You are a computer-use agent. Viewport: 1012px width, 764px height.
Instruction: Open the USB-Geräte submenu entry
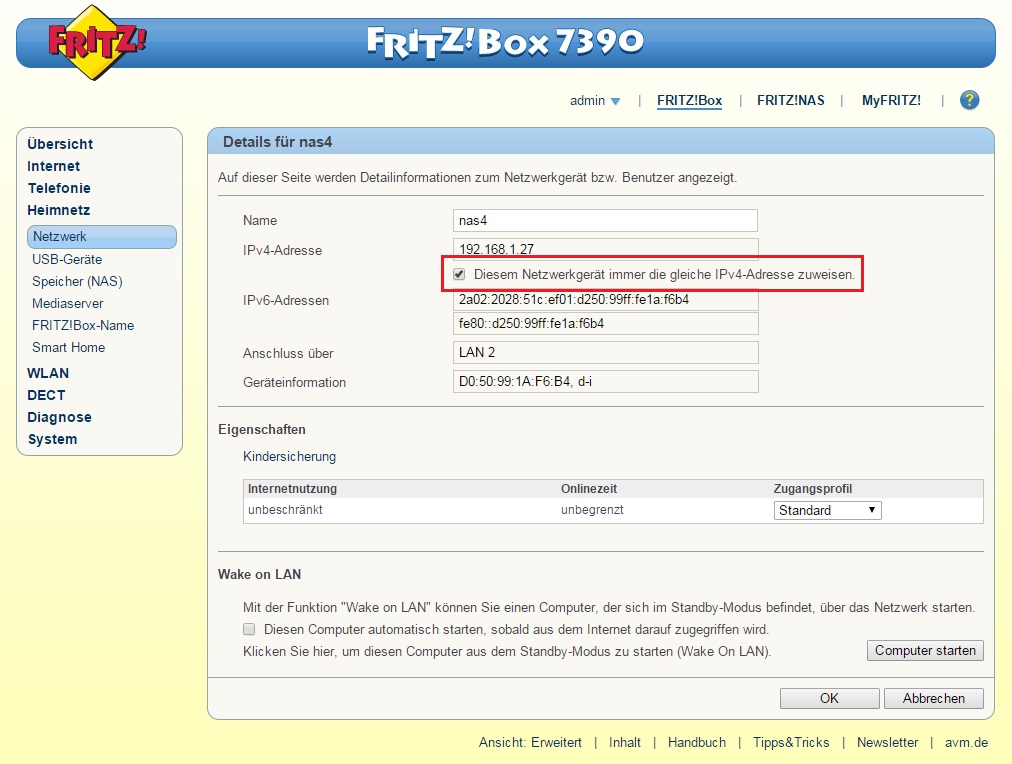(x=67, y=259)
